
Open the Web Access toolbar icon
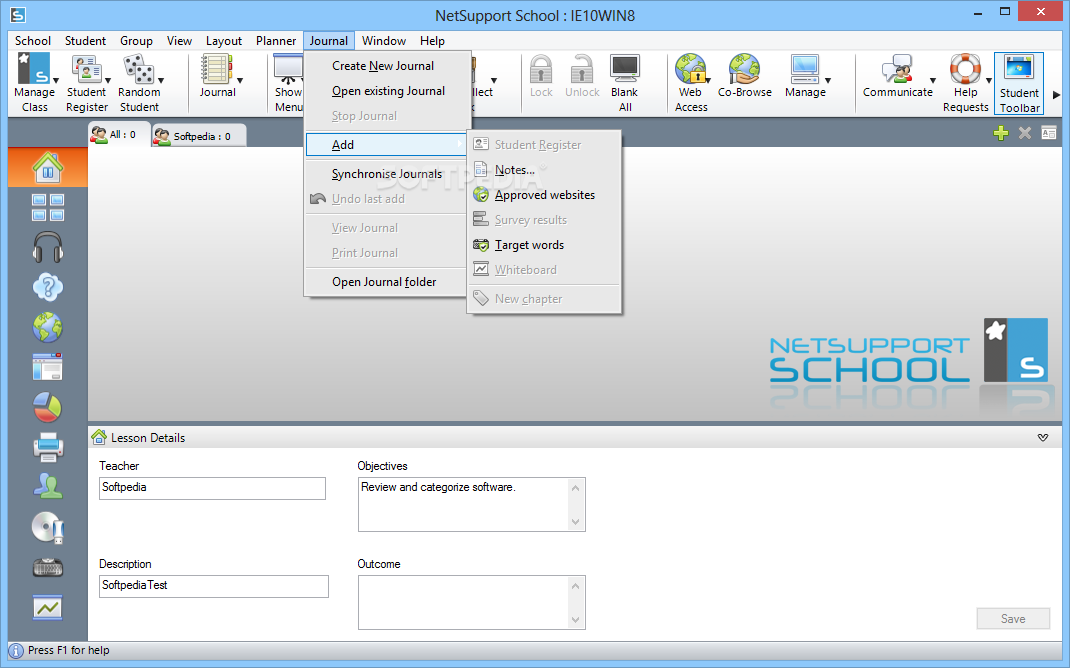(691, 83)
